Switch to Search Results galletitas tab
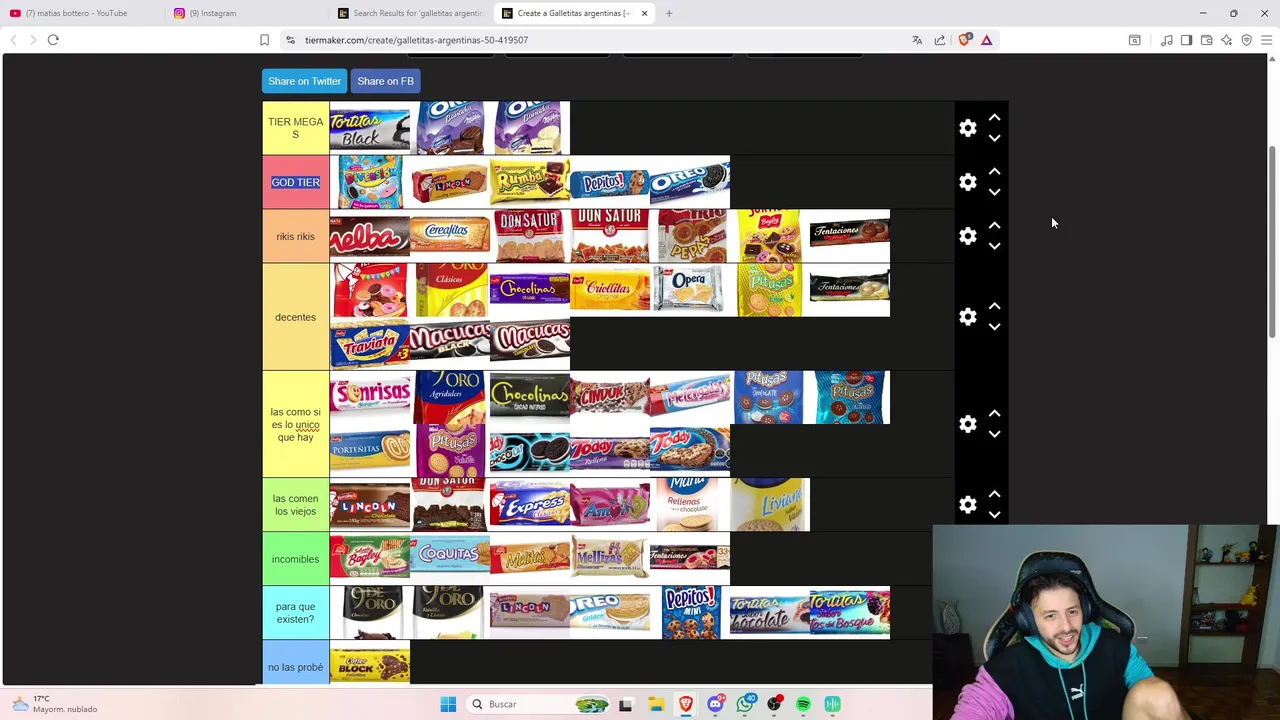 tap(411, 13)
